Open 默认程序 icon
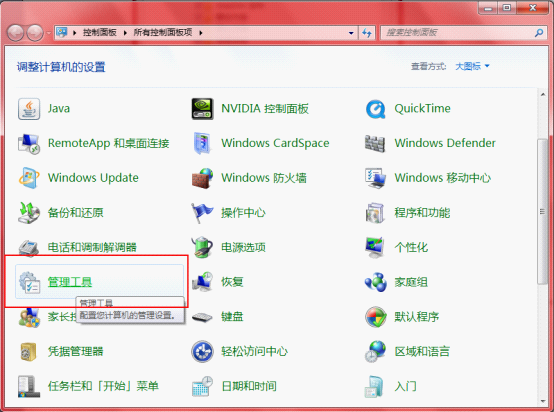Screen dimensions: 554x412 375,317
